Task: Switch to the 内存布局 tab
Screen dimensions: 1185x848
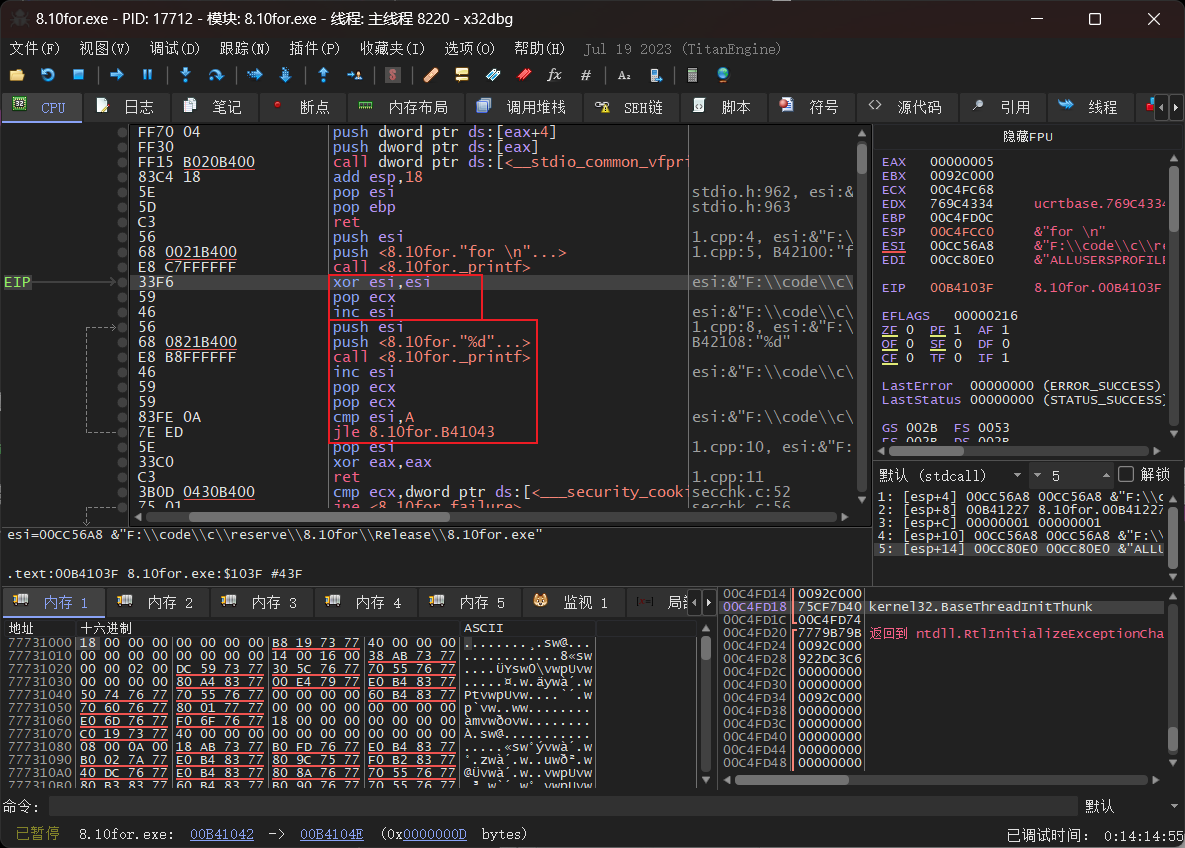Action: pos(404,107)
